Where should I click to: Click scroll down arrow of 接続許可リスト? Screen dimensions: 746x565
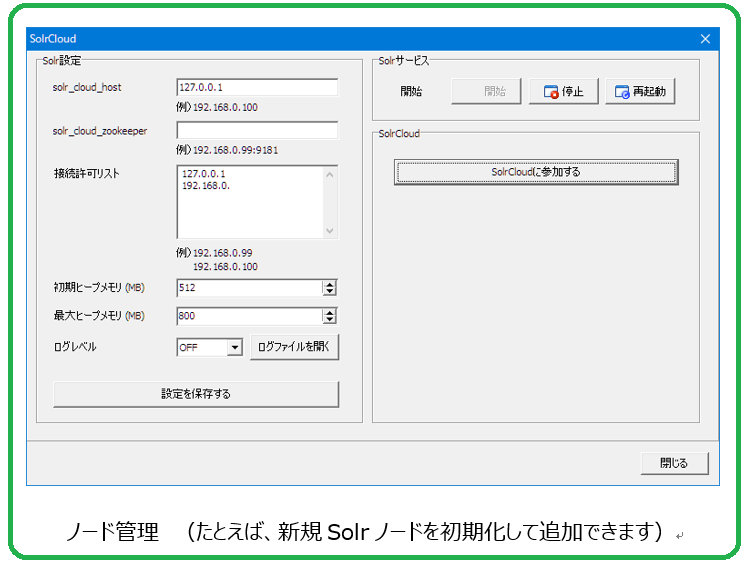[x=330, y=231]
